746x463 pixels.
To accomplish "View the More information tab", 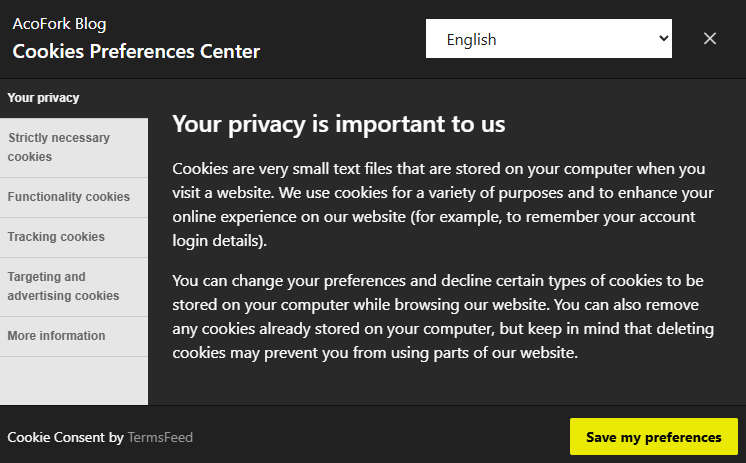I will tap(56, 336).
